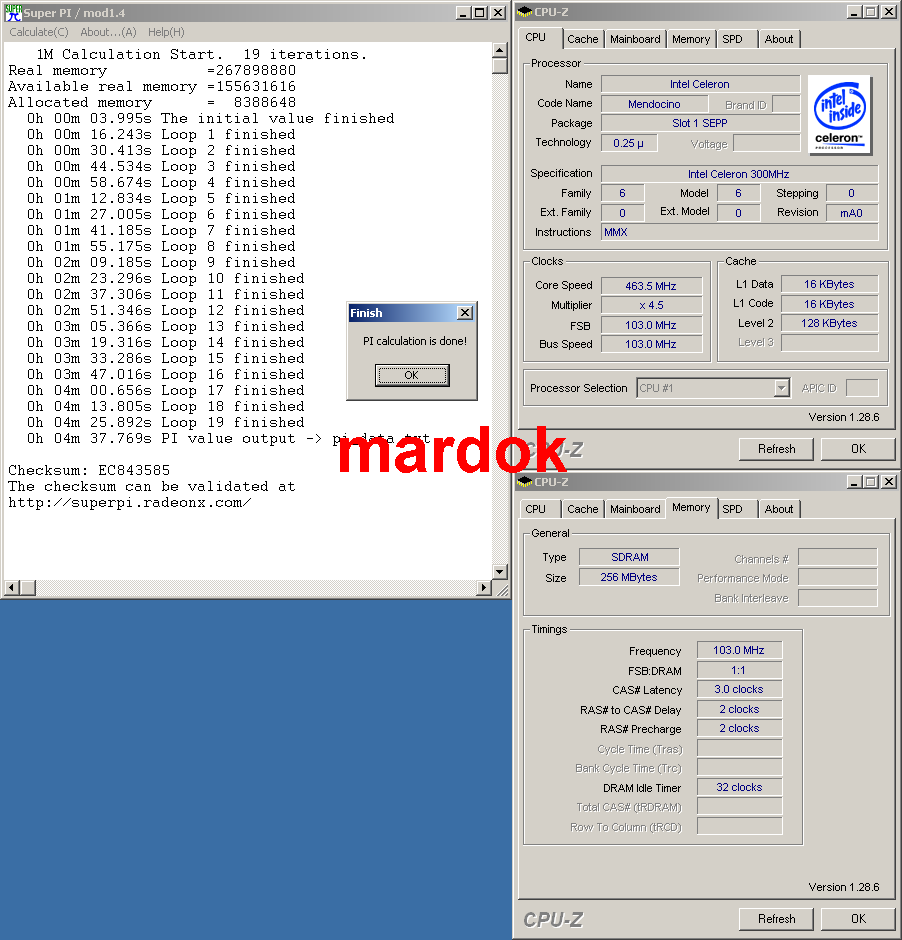Click OK in top CPU-Z window

click(x=858, y=449)
